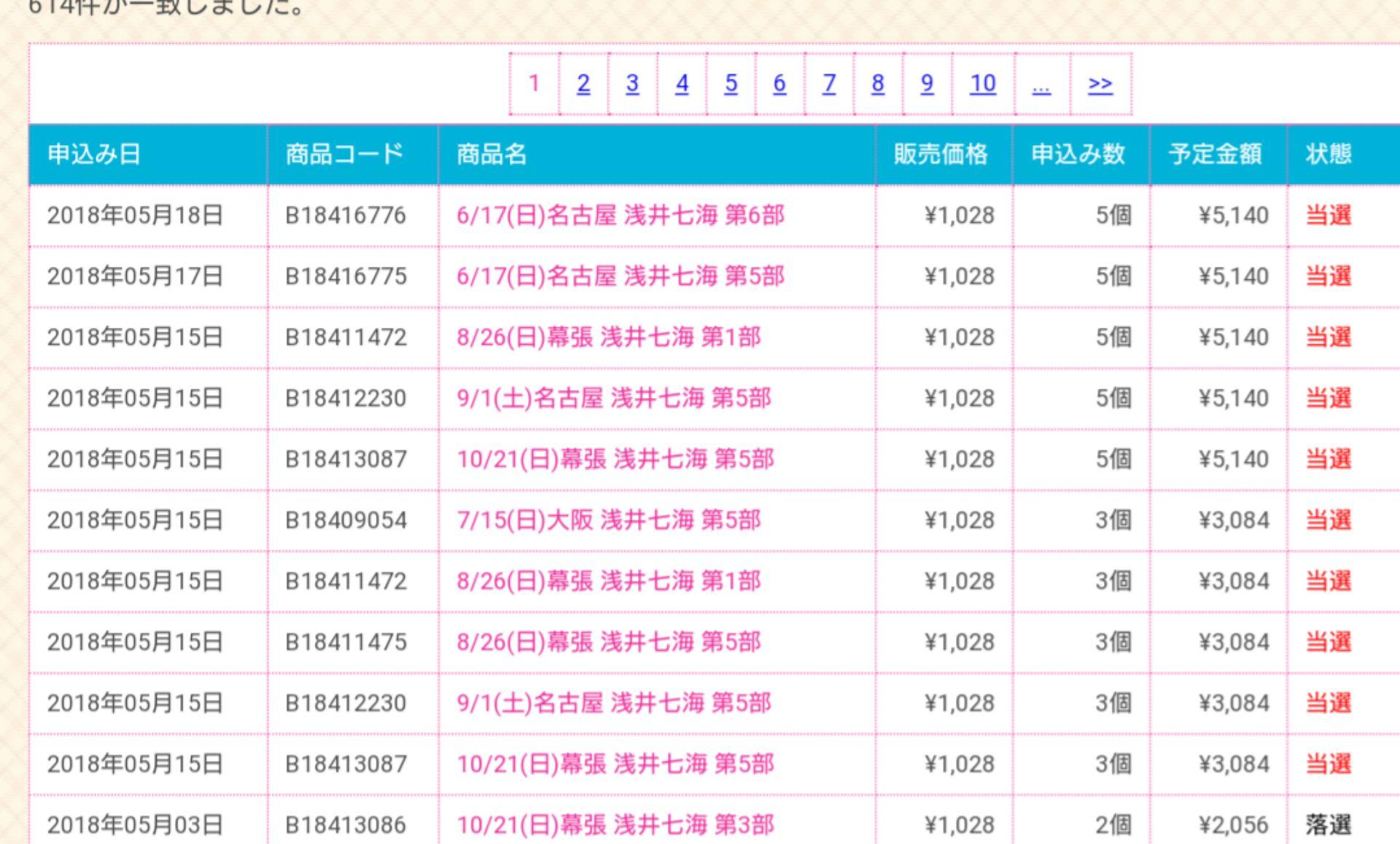Screen dimensions: 1400x844
Task: Click ¥1,028 price in B18416776 row
Action: 959,216
